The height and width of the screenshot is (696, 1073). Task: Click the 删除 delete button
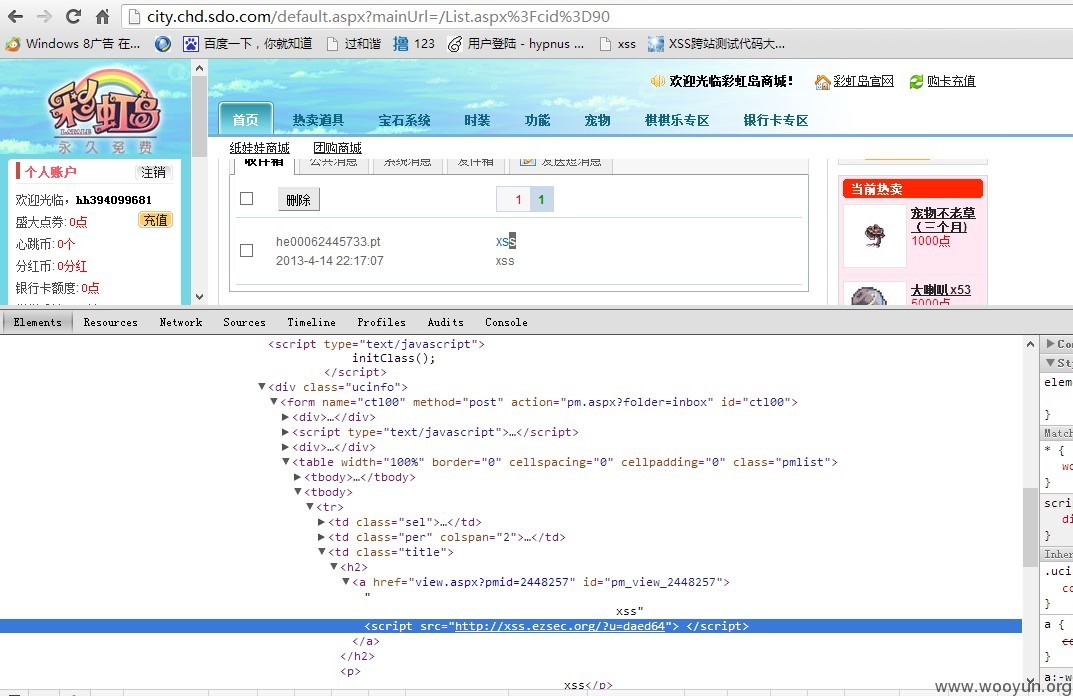[298, 200]
